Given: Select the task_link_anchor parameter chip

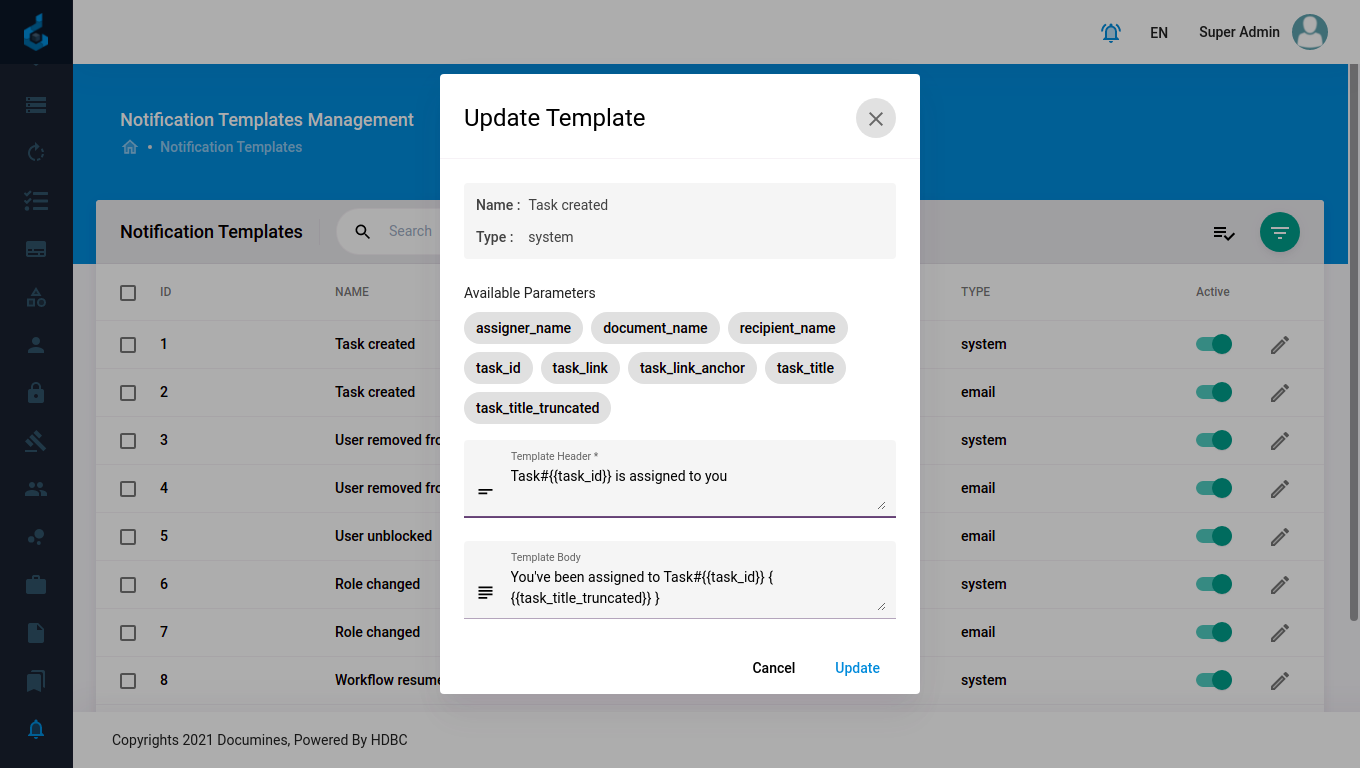Looking at the screenshot, I should (692, 368).
